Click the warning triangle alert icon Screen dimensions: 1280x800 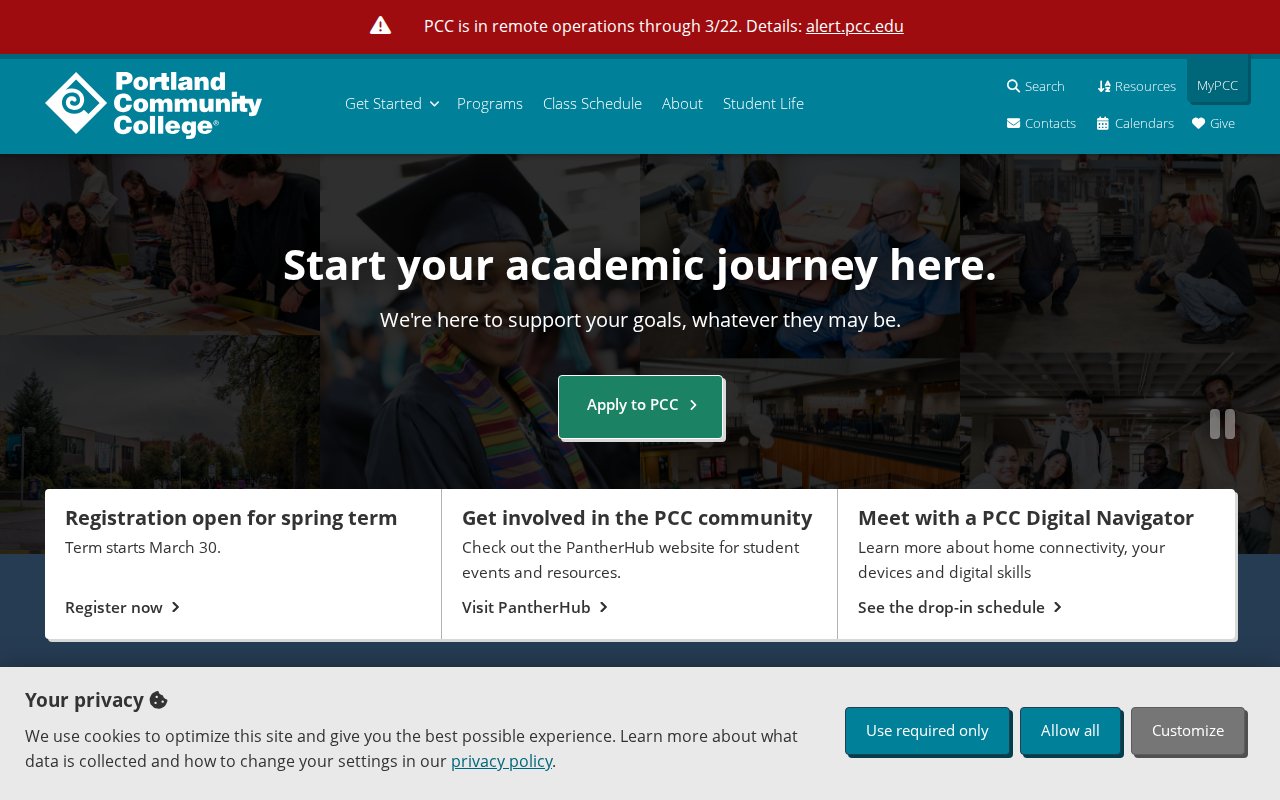tap(380, 26)
